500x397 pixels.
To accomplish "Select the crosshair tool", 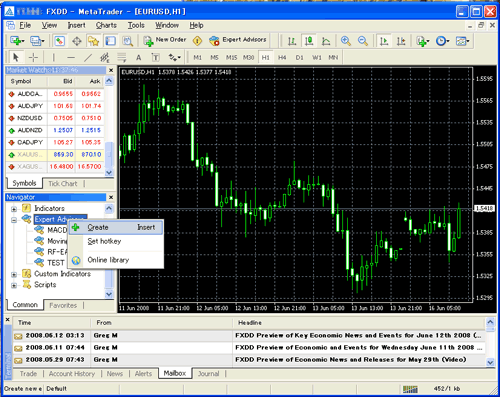I will click(33, 58).
